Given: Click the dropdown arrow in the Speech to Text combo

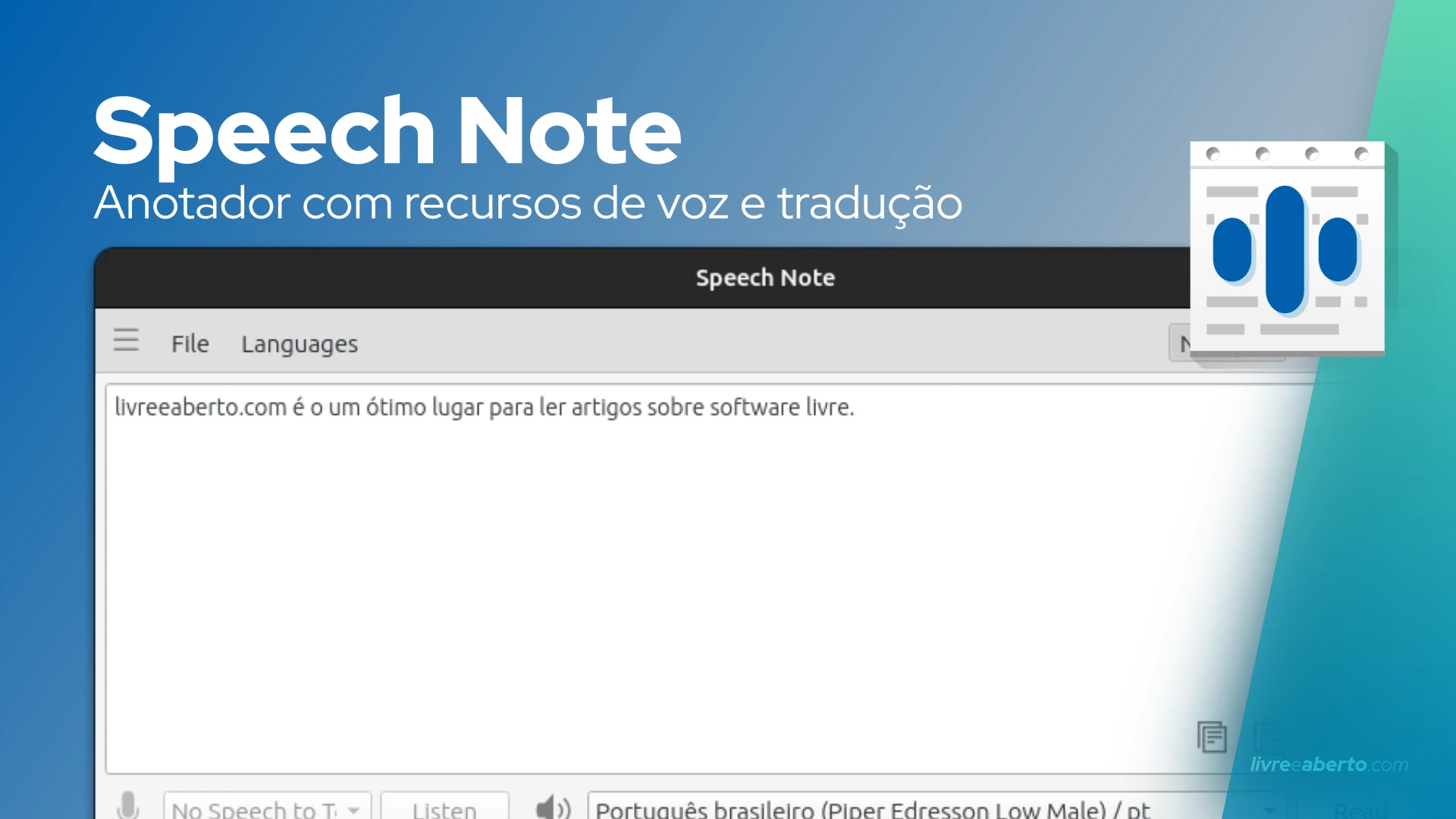Looking at the screenshot, I should coord(353,809).
